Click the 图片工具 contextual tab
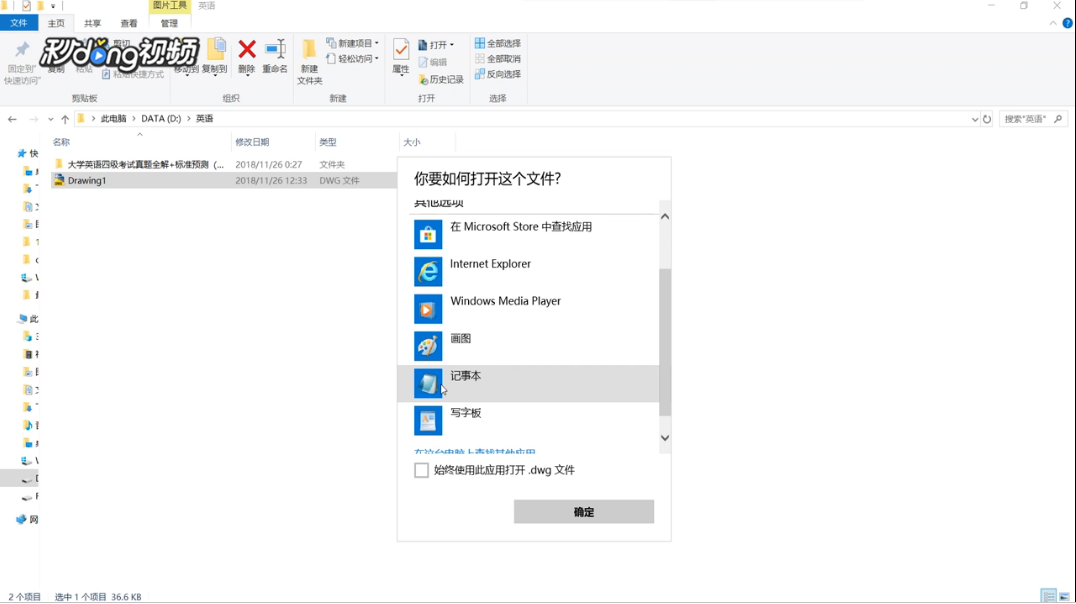 169,6
